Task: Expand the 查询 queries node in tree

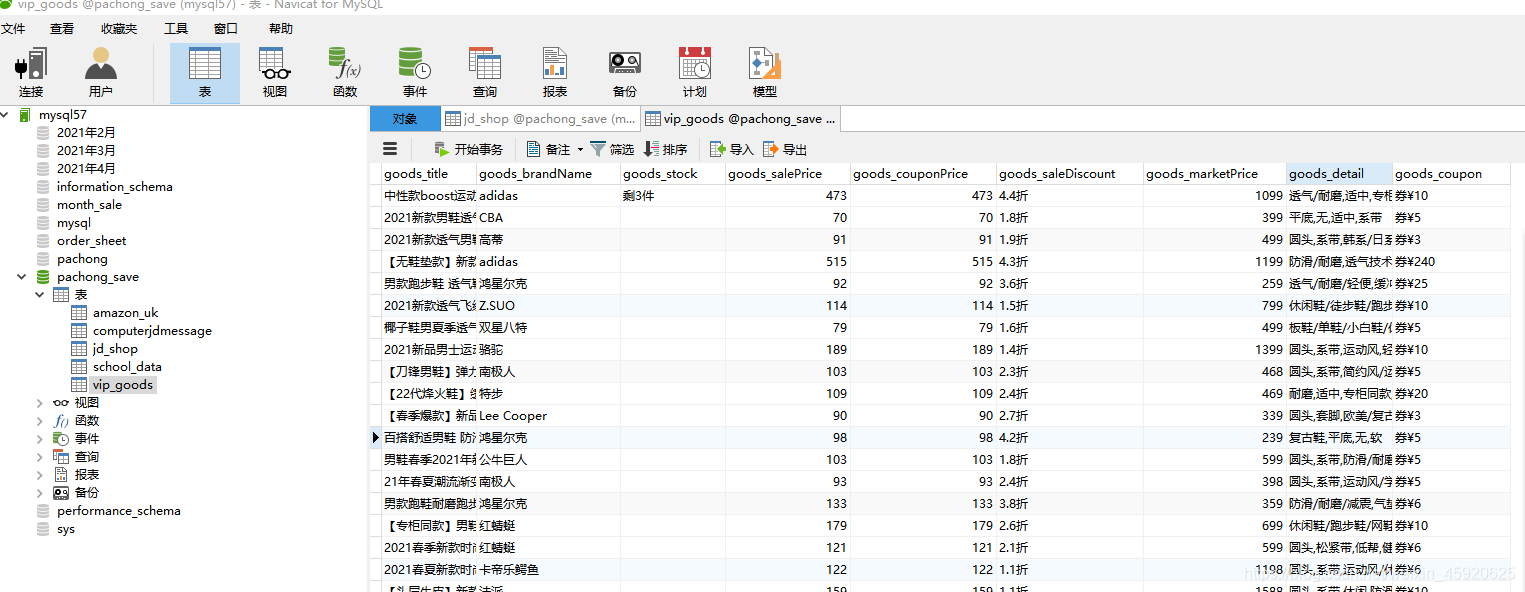Action: pyautogui.click(x=41, y=457)
